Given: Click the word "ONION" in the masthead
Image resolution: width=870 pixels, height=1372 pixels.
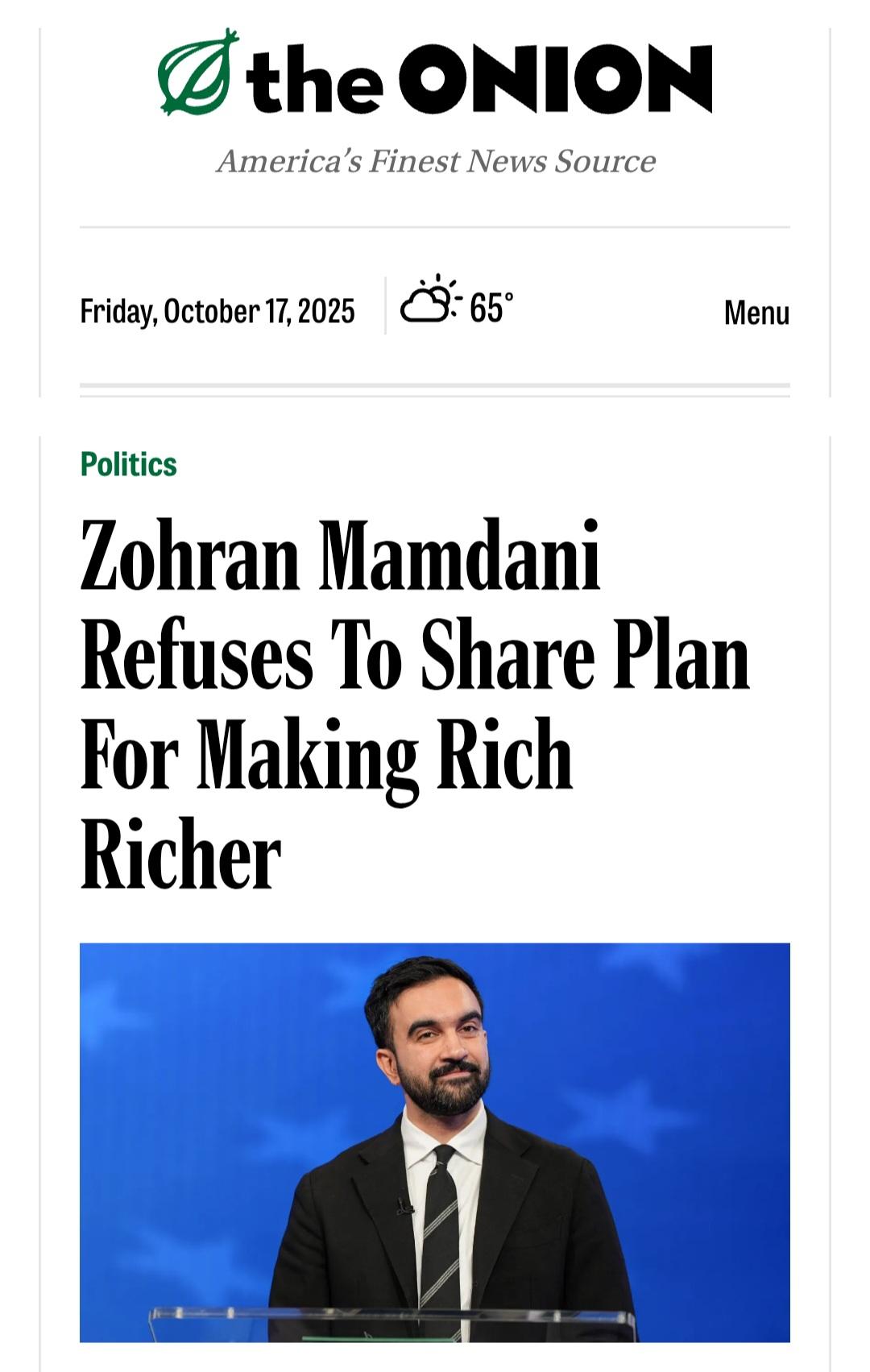Looking at the screenshot, I should 556,79.
